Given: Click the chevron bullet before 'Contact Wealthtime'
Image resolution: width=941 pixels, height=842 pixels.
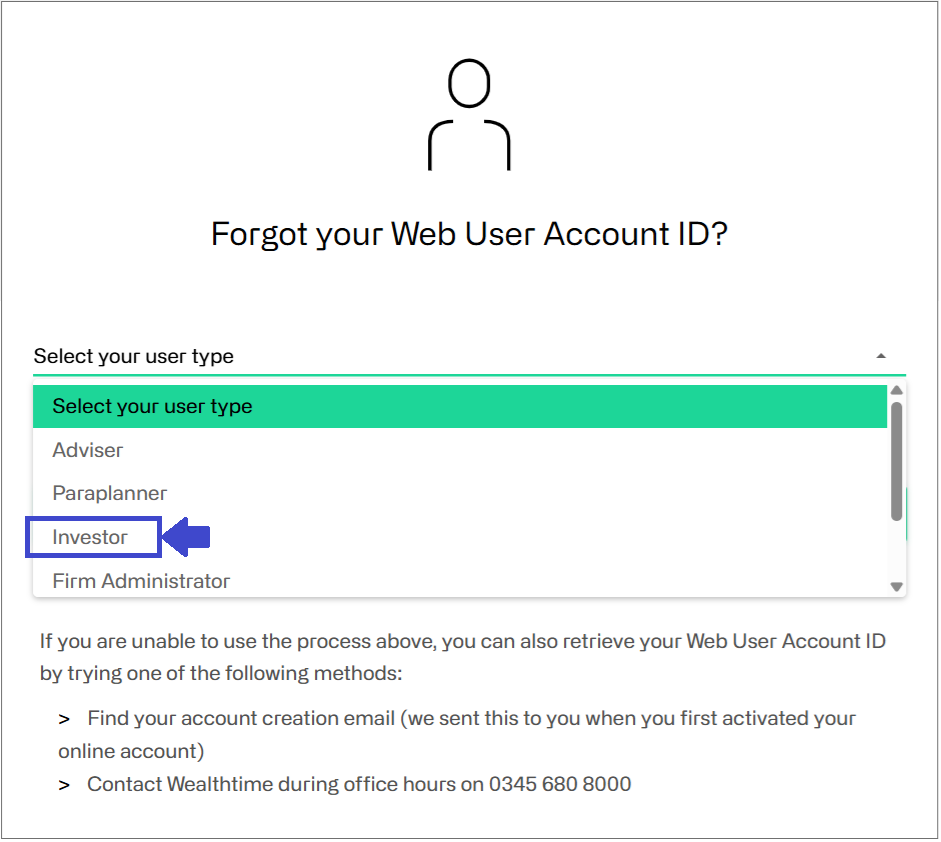Looking at the screenshot, I should pos(64,786).
